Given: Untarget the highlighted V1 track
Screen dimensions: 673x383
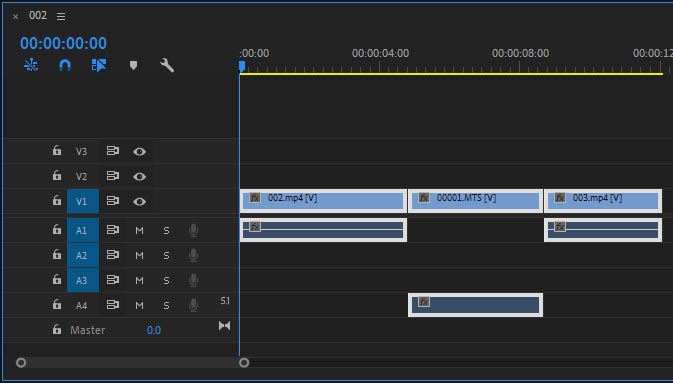Looking at the screenshot, I should (x=83, y=201).
